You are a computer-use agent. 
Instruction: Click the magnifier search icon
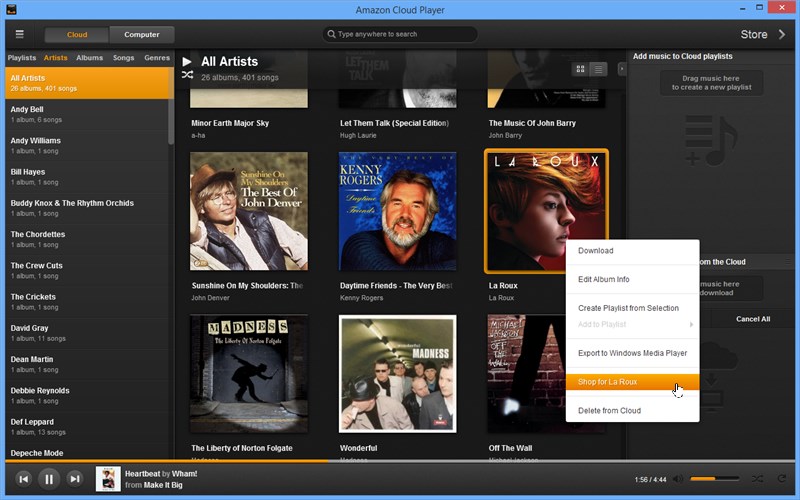pyautogui.click(x=331, y=34)
